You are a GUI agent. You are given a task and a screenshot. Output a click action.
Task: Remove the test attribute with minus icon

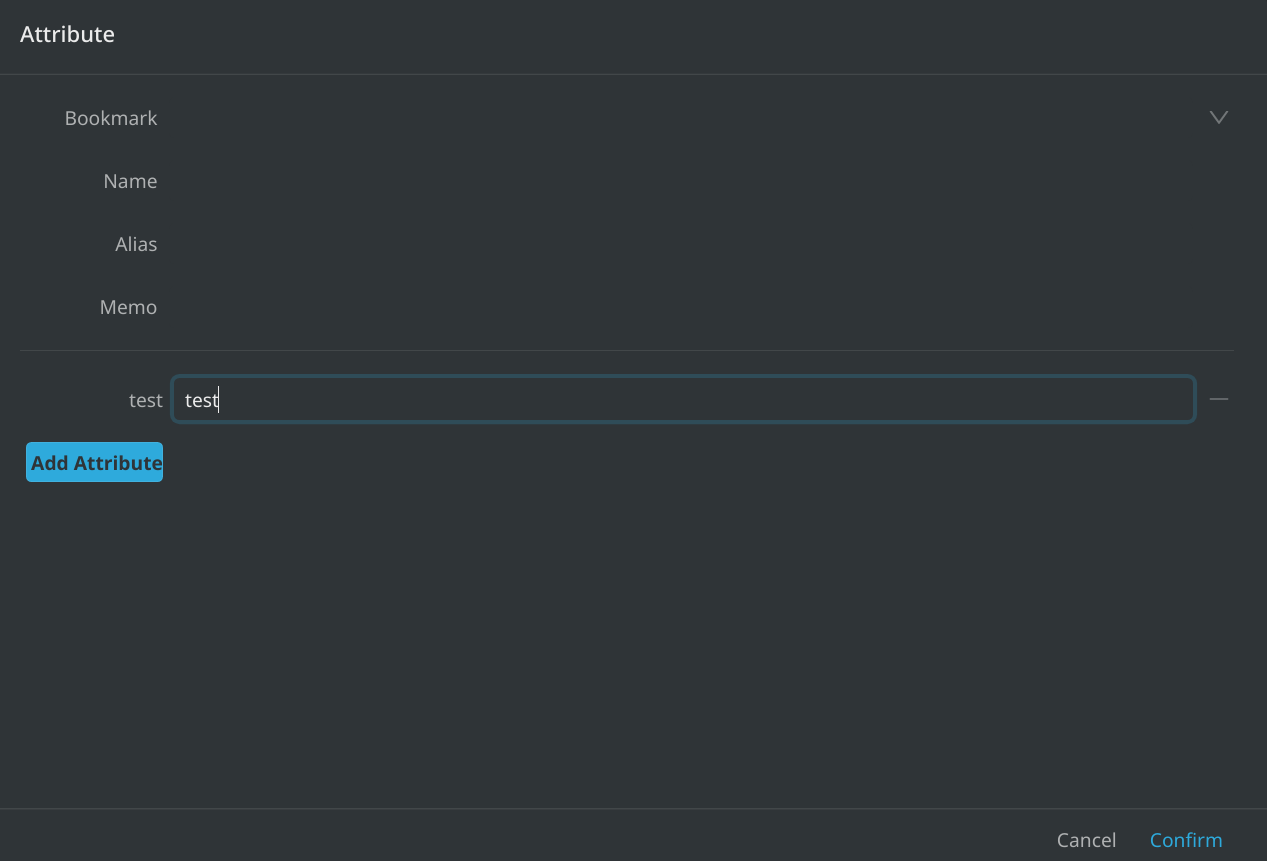coord(1218,399)
